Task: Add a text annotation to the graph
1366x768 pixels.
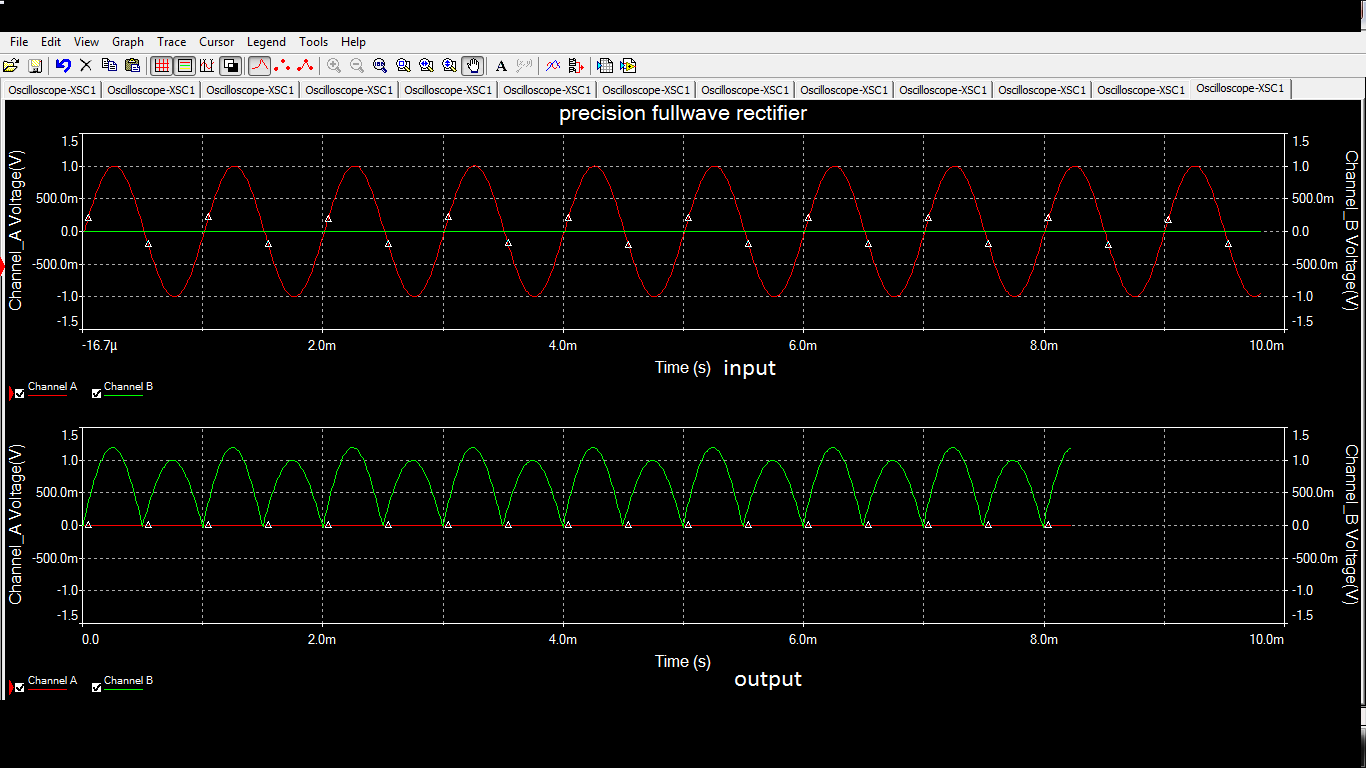Action: pyautogui.click(x=501, y=66)
